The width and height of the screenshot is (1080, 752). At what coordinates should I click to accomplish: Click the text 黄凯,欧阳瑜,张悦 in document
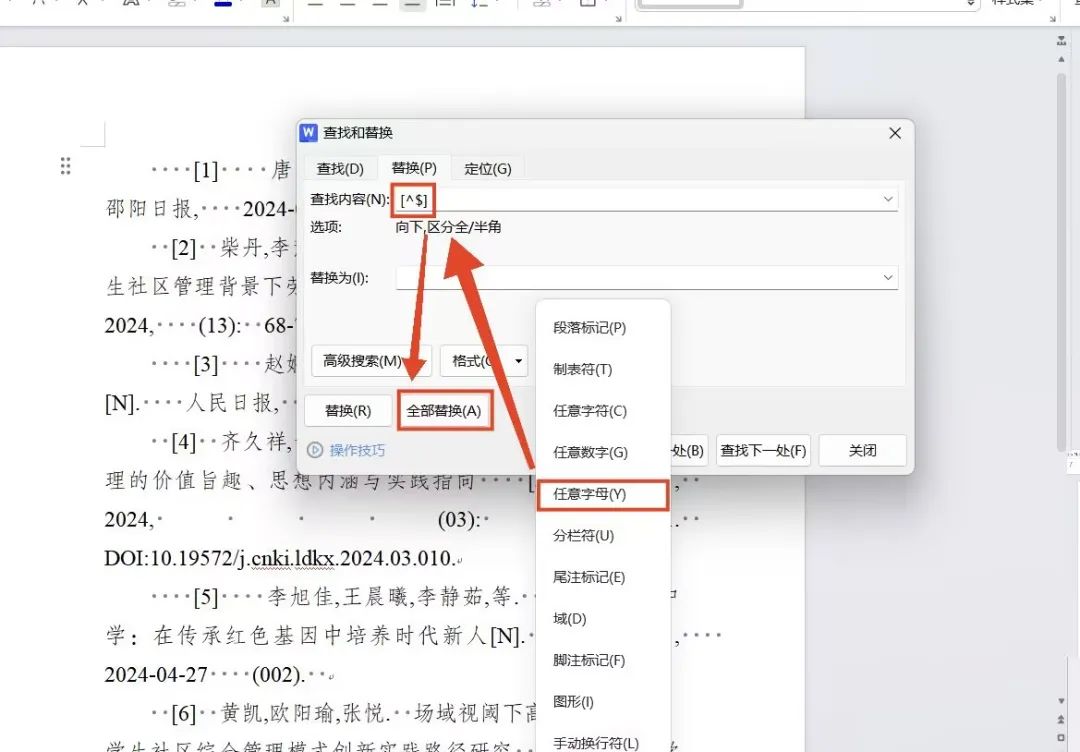coord(303,713)
